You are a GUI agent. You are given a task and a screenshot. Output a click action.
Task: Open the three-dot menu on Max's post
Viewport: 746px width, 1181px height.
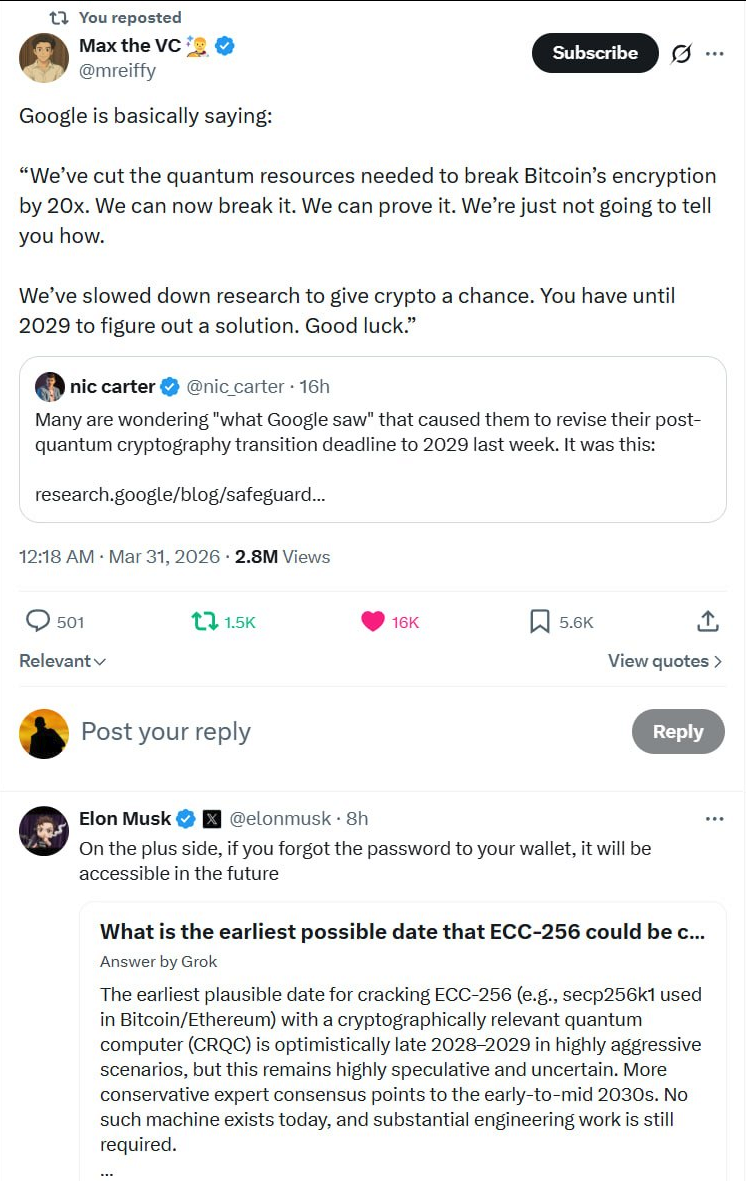pyautogui.click(x=714, y=54)
